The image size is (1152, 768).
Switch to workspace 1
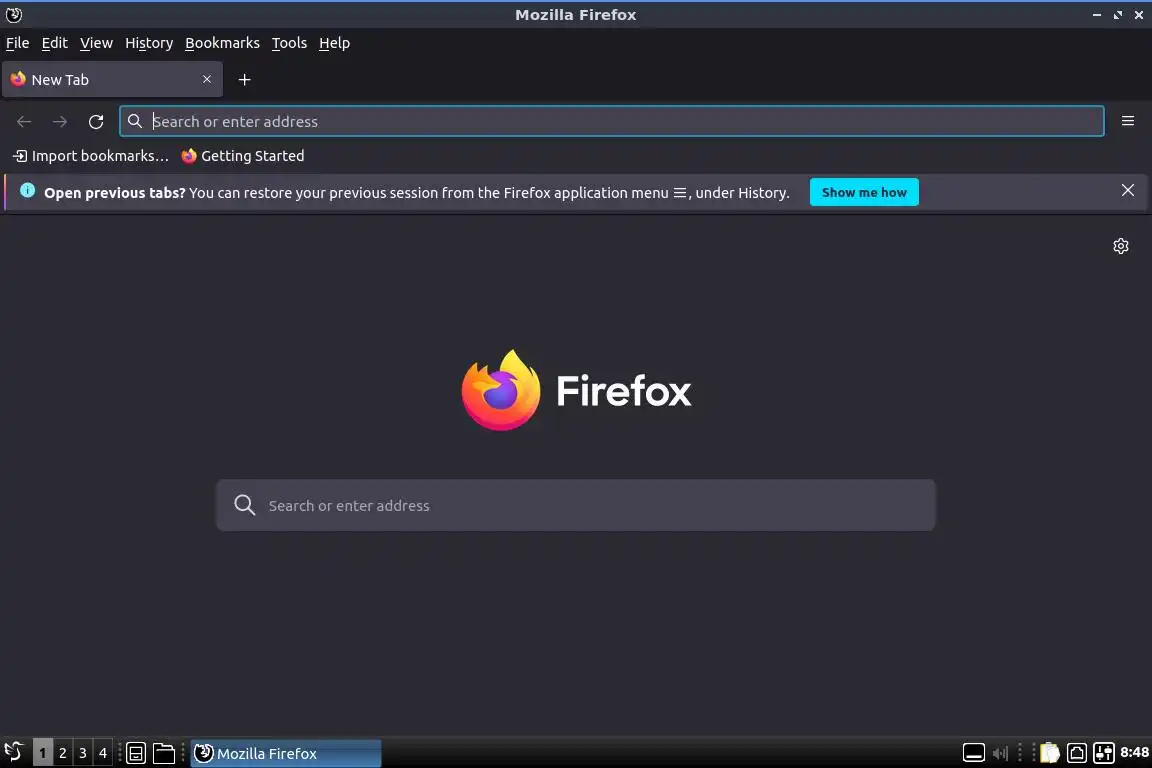click(x=43, y=753)
